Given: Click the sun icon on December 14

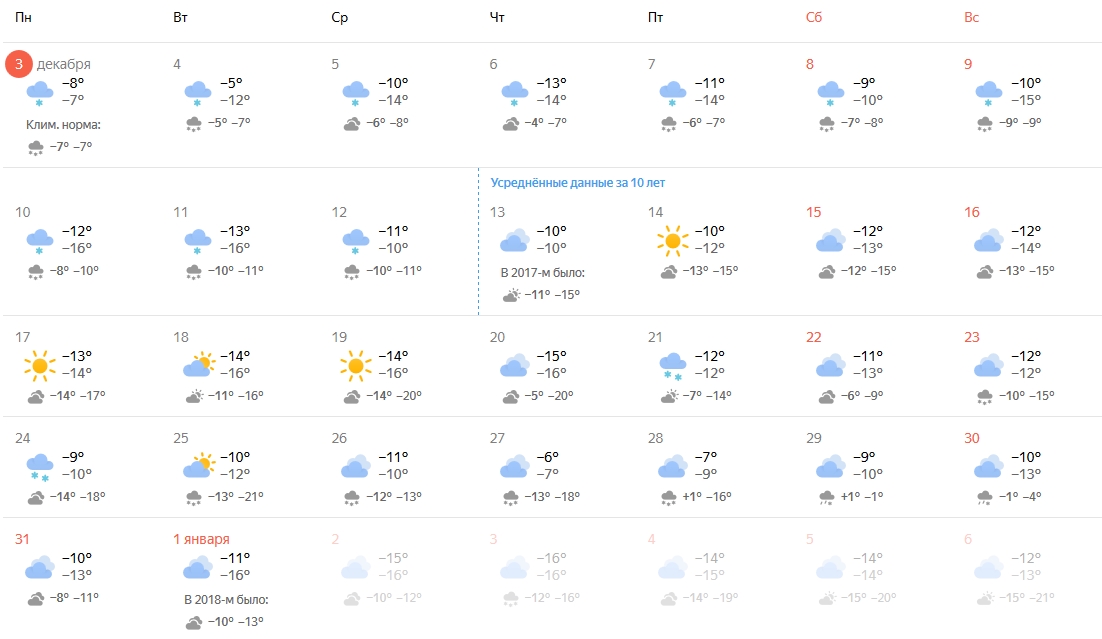Looking at the screenshot, I should pyautogui.click(x=672, y=240).
